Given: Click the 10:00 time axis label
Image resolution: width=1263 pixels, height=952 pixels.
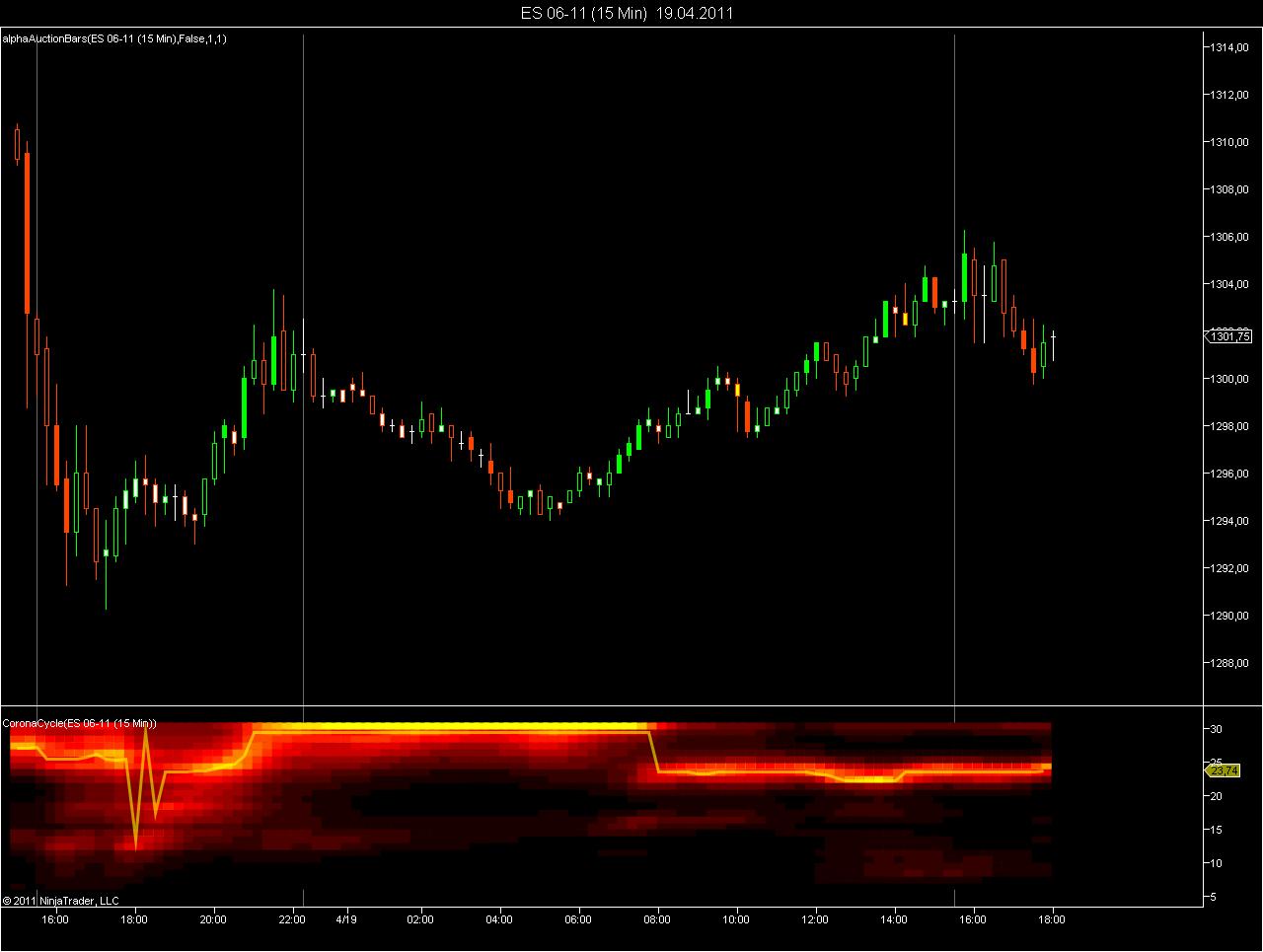Looking at the screenshot, I should 736,919.
